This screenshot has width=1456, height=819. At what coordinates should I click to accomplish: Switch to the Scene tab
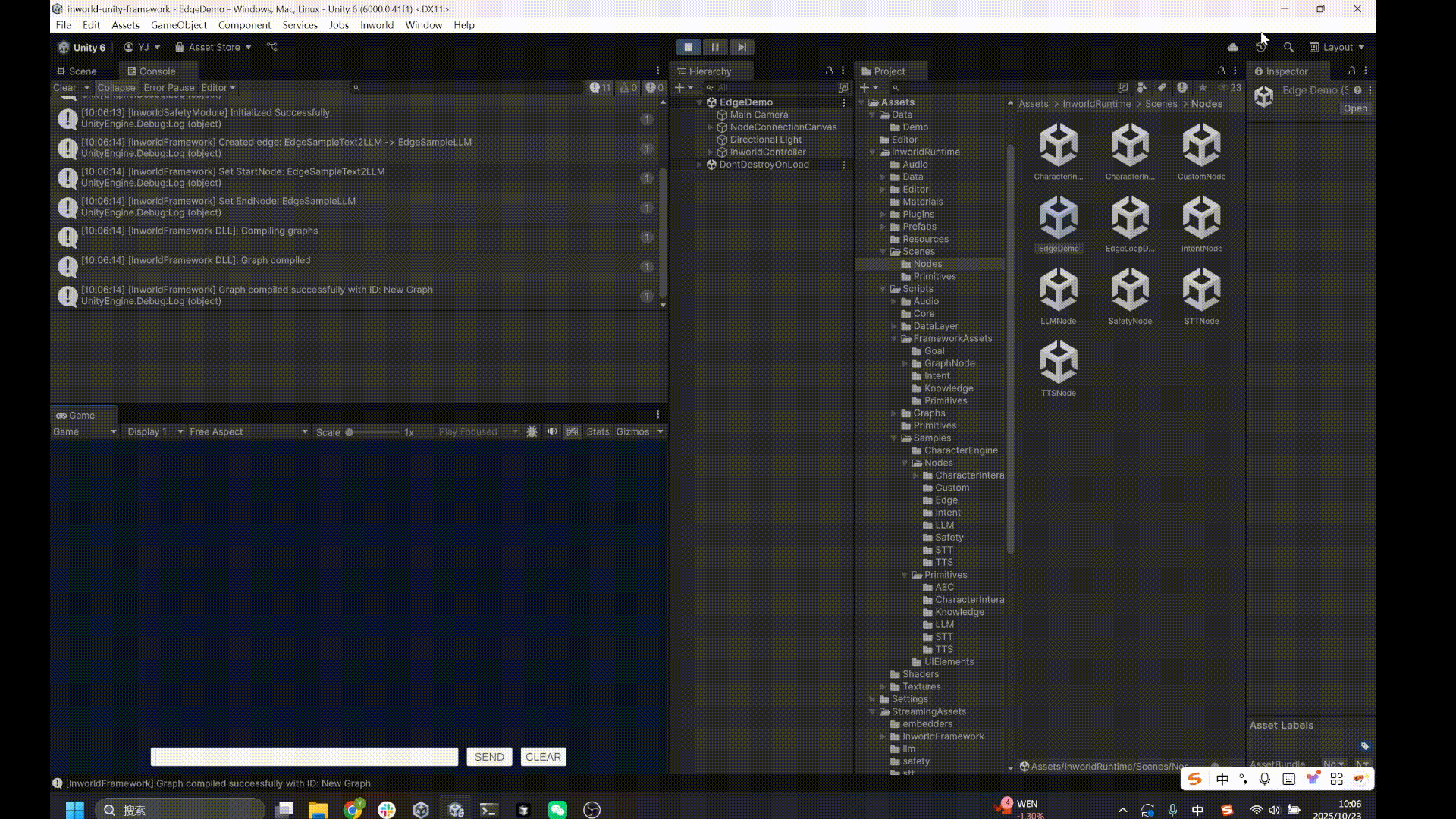82,71
